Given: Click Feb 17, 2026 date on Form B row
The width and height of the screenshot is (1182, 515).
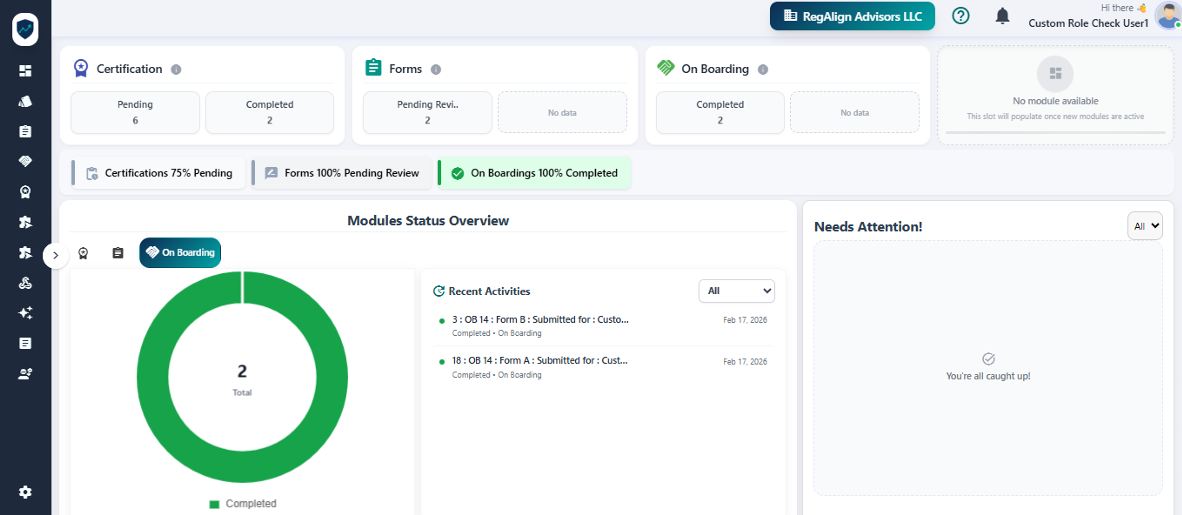Looking at the screenshot, I should click(x=745, y=320).
